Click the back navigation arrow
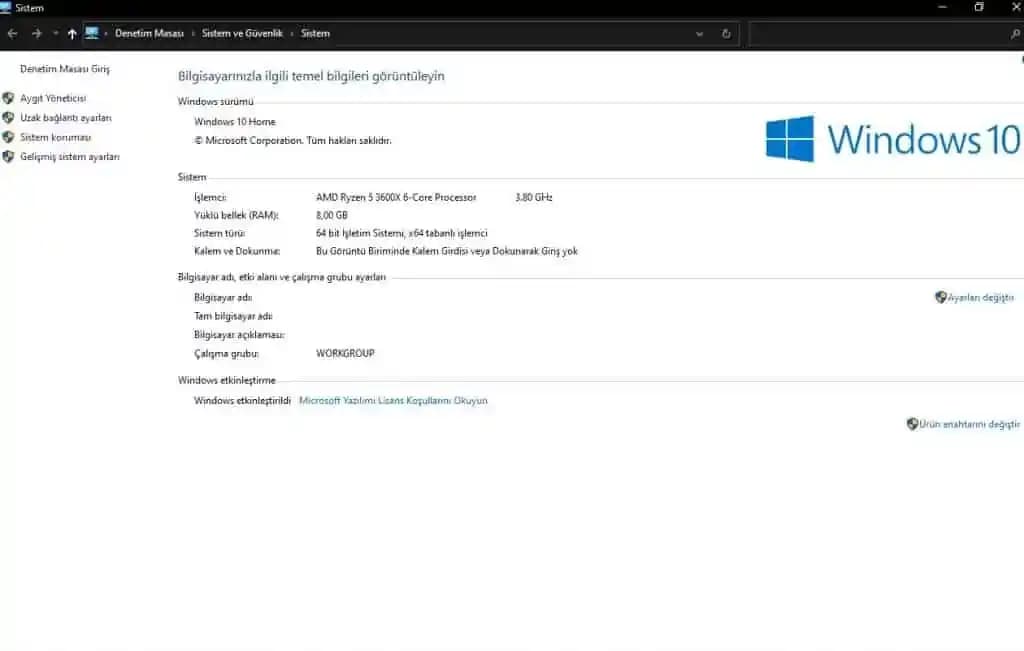This screenshot has width=1024, height=651. point(11,33)
